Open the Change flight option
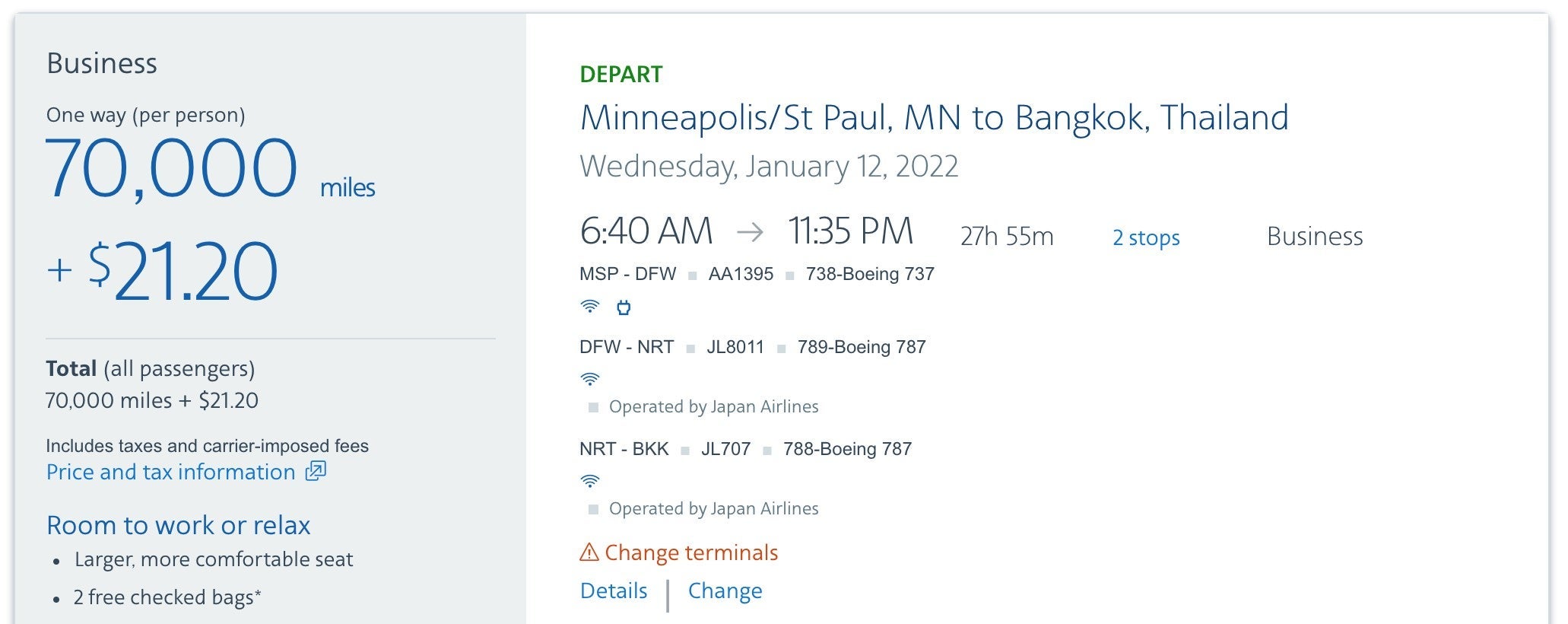This screenshot has height=624, width=1568. pos(725,591)
